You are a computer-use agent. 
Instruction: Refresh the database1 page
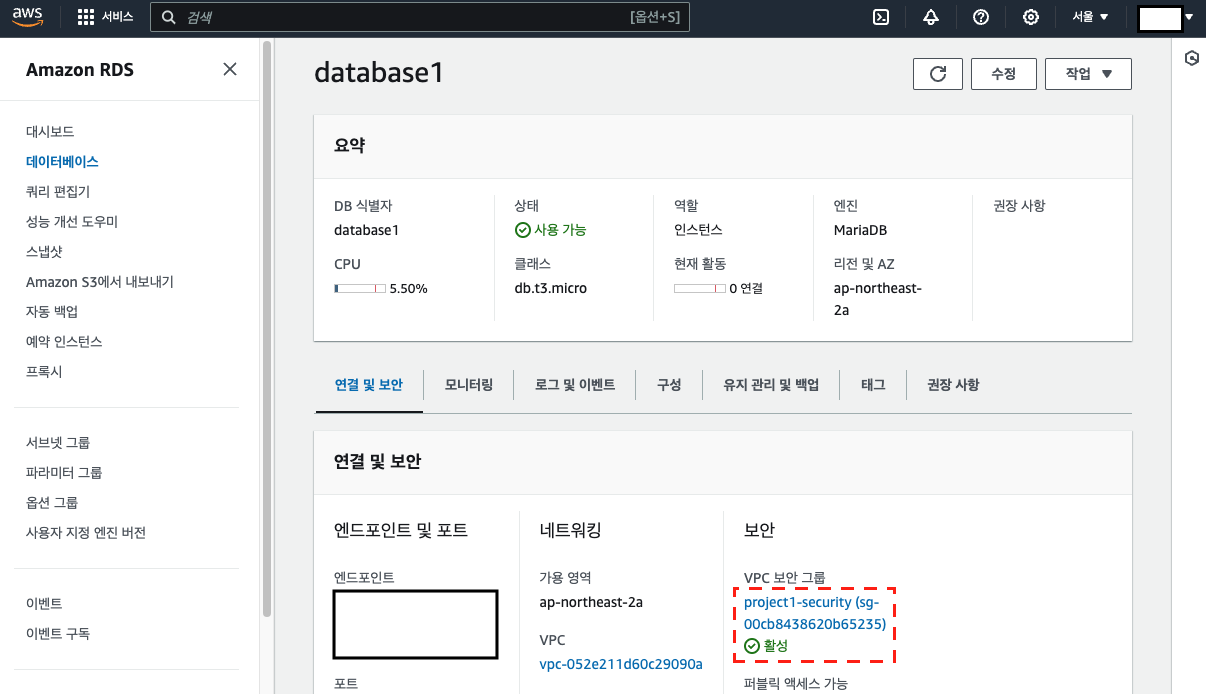[x=938, y=74]
